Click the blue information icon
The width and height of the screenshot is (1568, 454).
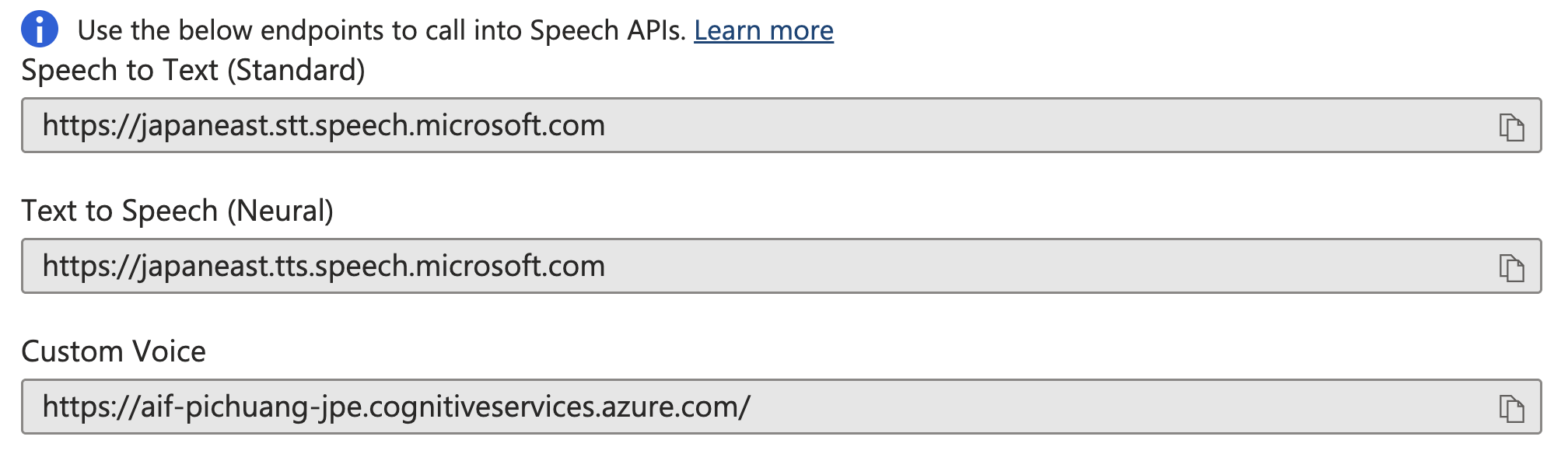pyautogui.click(x=40, y=30)
